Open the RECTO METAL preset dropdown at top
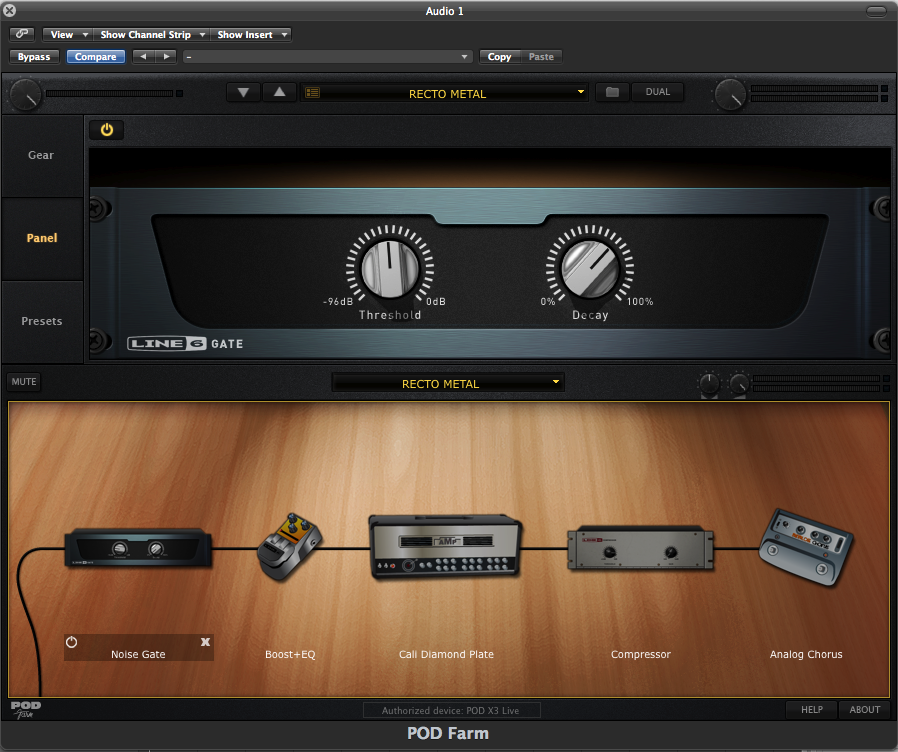This screenshot has height=752, width=898. click(x=445, y=93)
